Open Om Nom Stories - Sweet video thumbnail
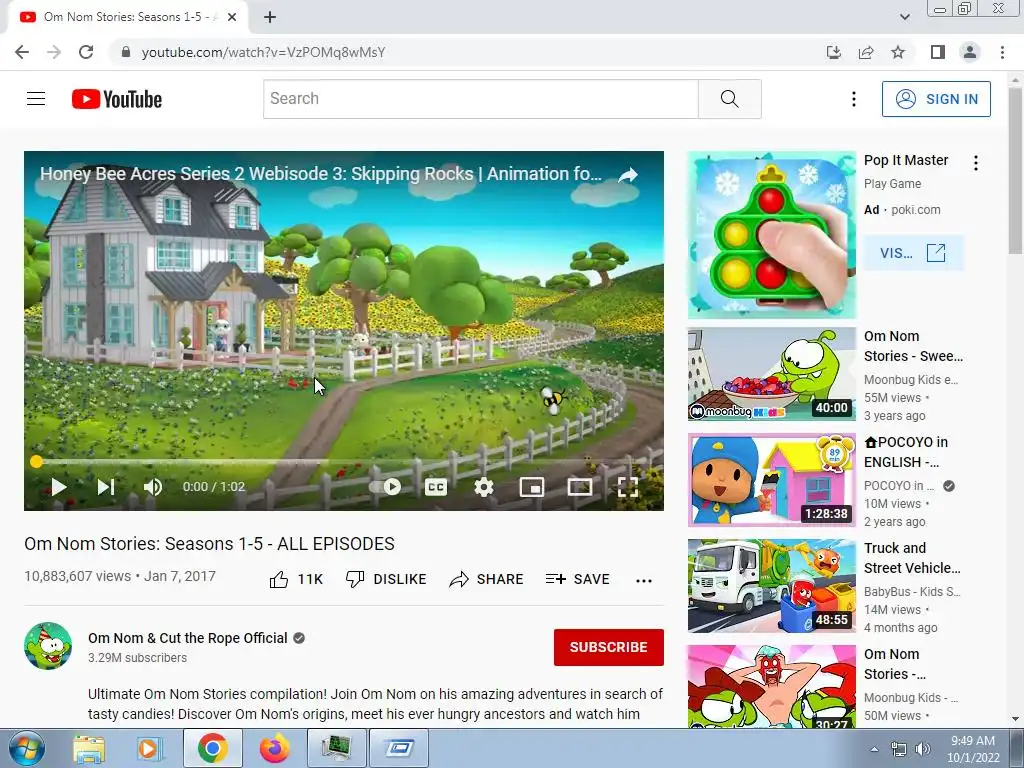Viewport: 1024px width, 768px height. coord(771,374)
